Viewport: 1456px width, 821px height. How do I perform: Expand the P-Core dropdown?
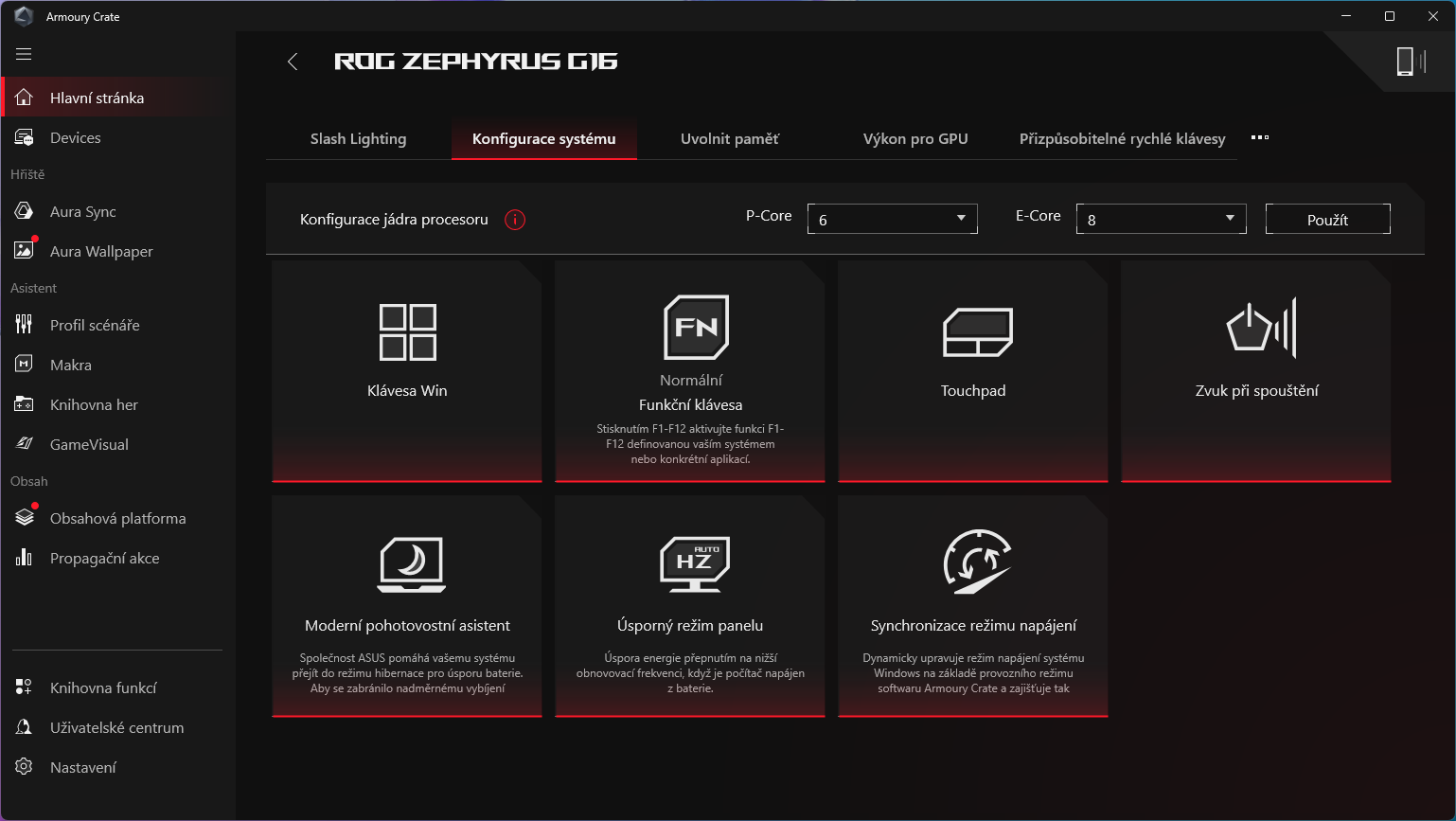[x=892, y=219]
